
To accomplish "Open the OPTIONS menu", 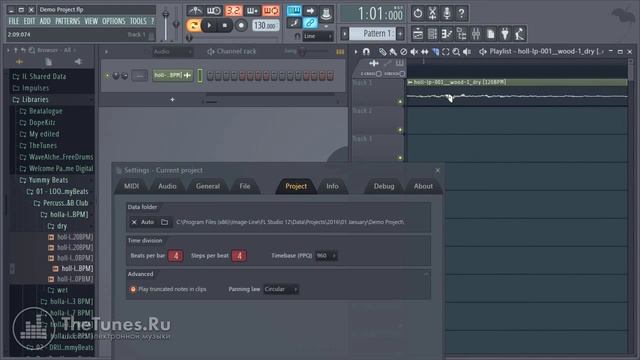I will pyautogui.click(x=114, y=21).
